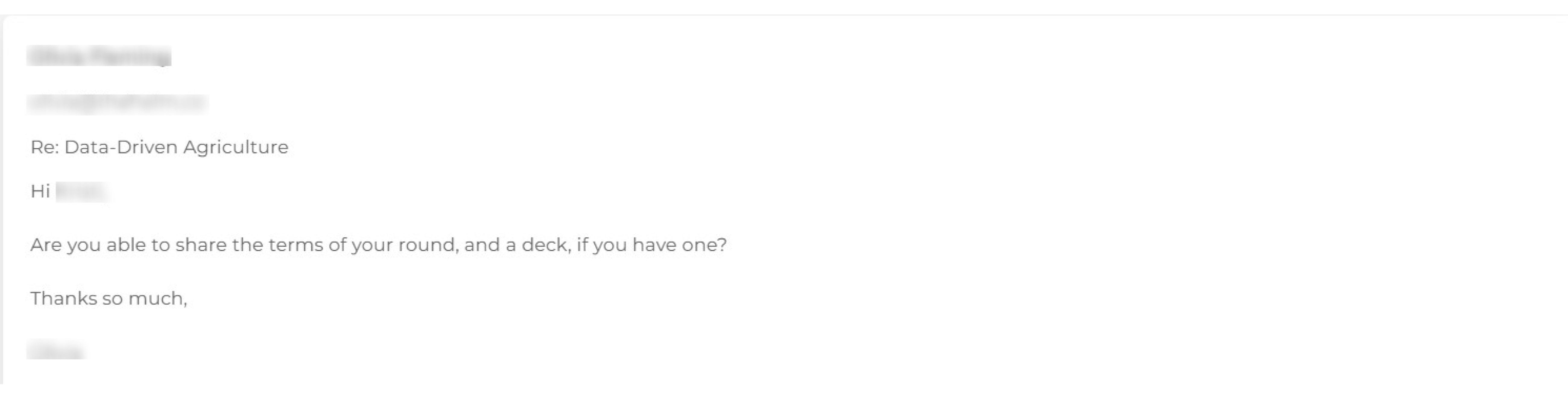Click the "Re:" prefix in the subject

(x=44, y=147)
